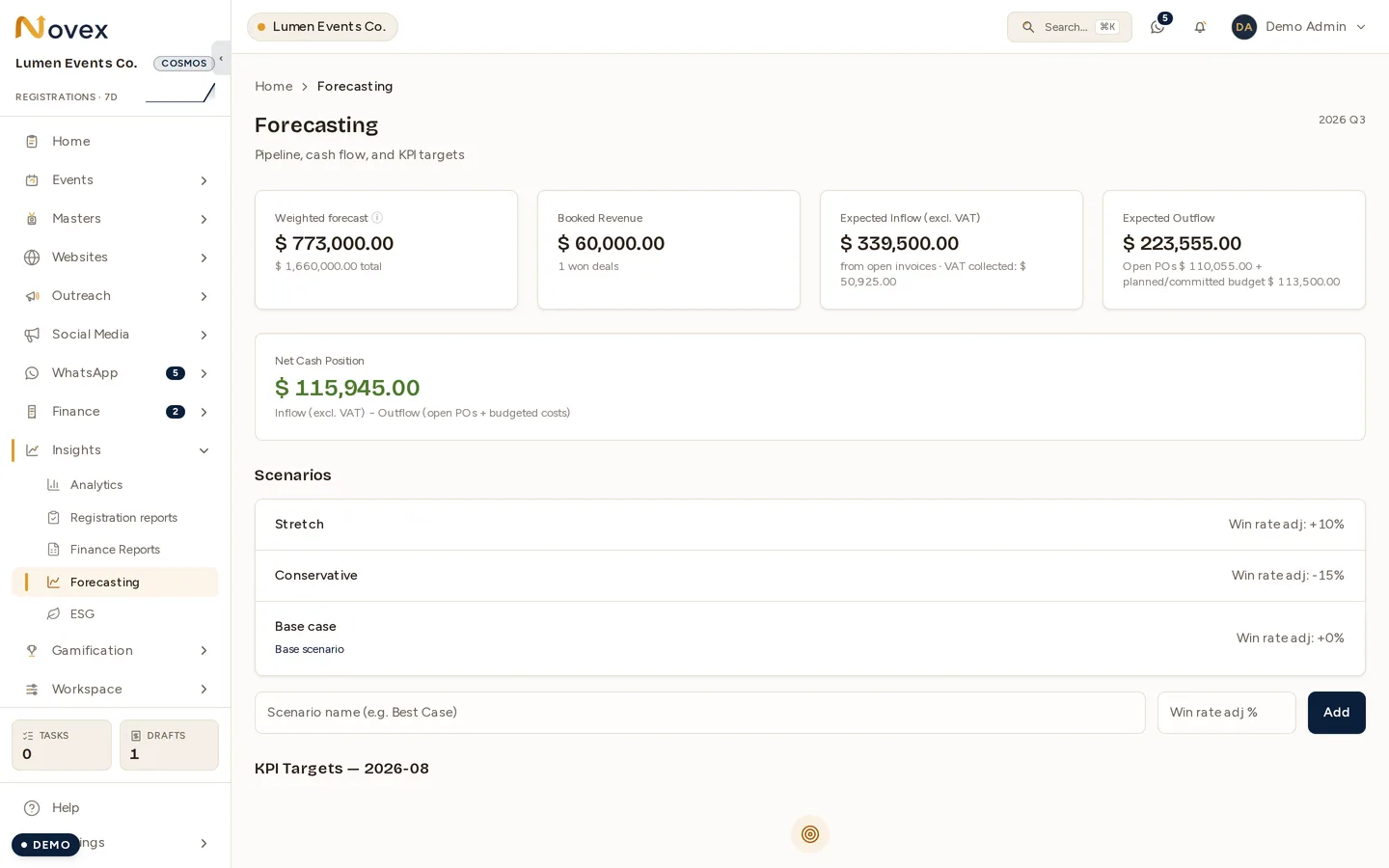Click the Finance Reports document icon
The width and height of the screenshot is (1389, 868).
[54, 550]
